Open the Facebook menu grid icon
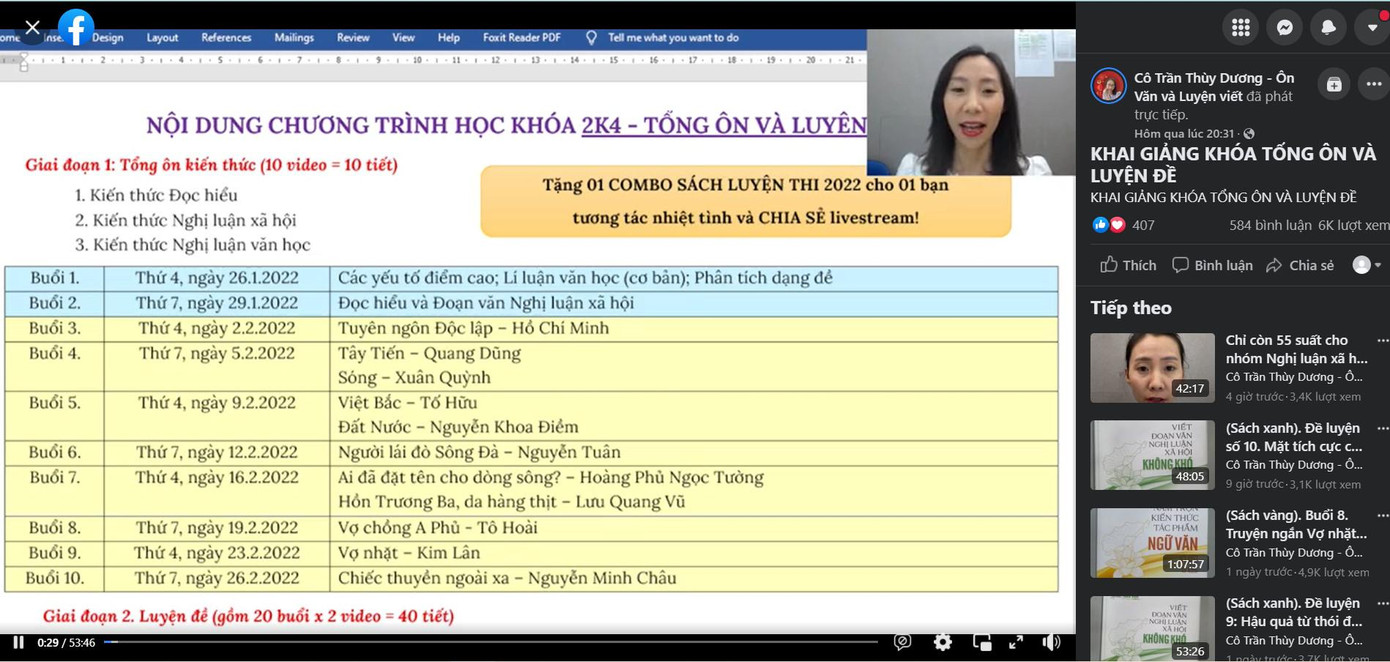This screenshot has height=662, width=1390. (1241, 28)
